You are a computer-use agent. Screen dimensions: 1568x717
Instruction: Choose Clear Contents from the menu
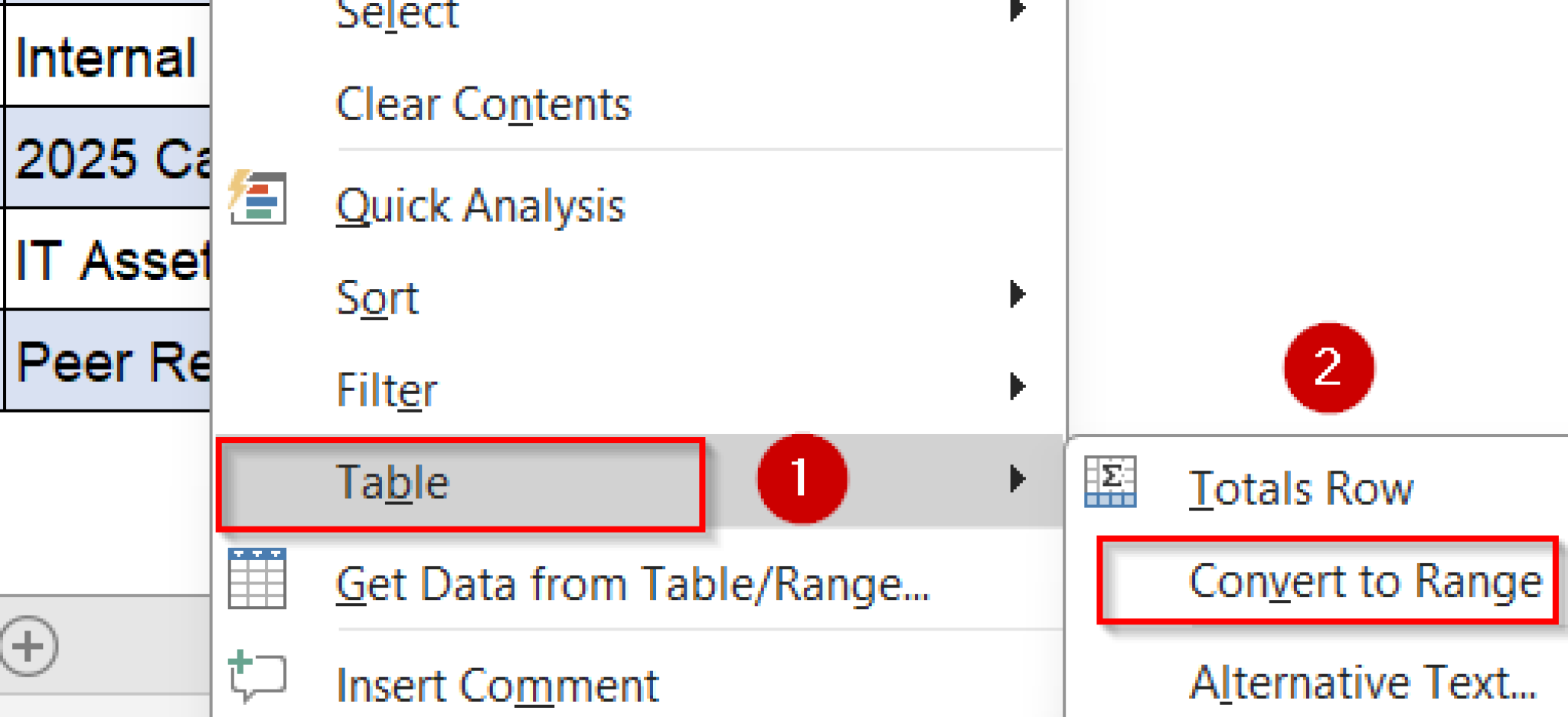click(484, 105)
